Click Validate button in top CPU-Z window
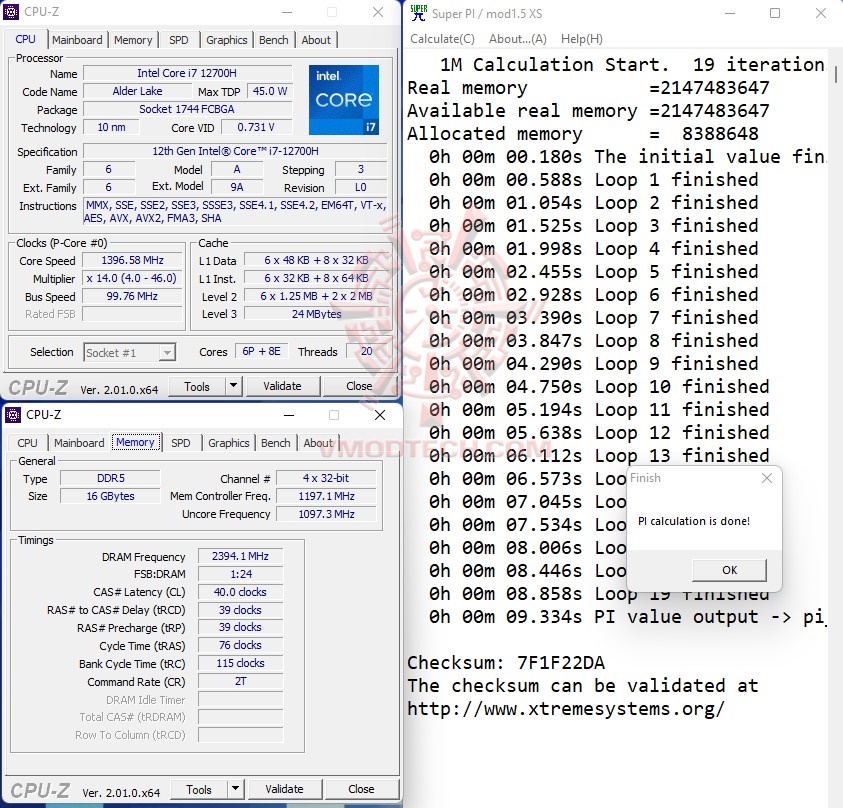 pos(282,386)
